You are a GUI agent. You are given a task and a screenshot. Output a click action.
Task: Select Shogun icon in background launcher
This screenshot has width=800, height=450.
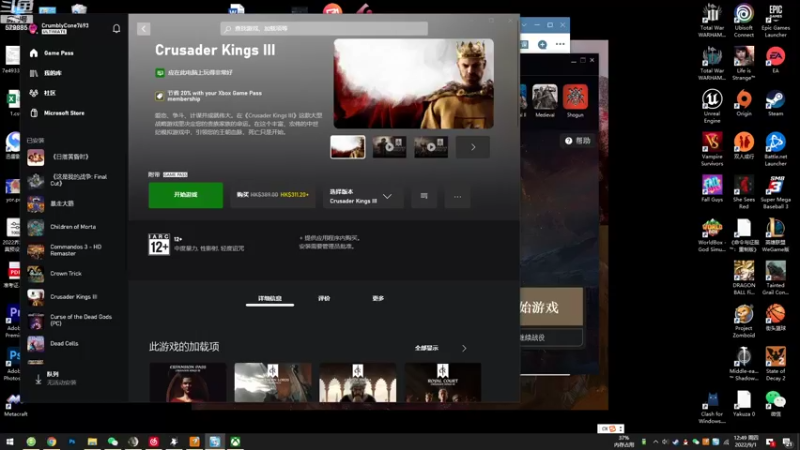(x=575, y=101)
